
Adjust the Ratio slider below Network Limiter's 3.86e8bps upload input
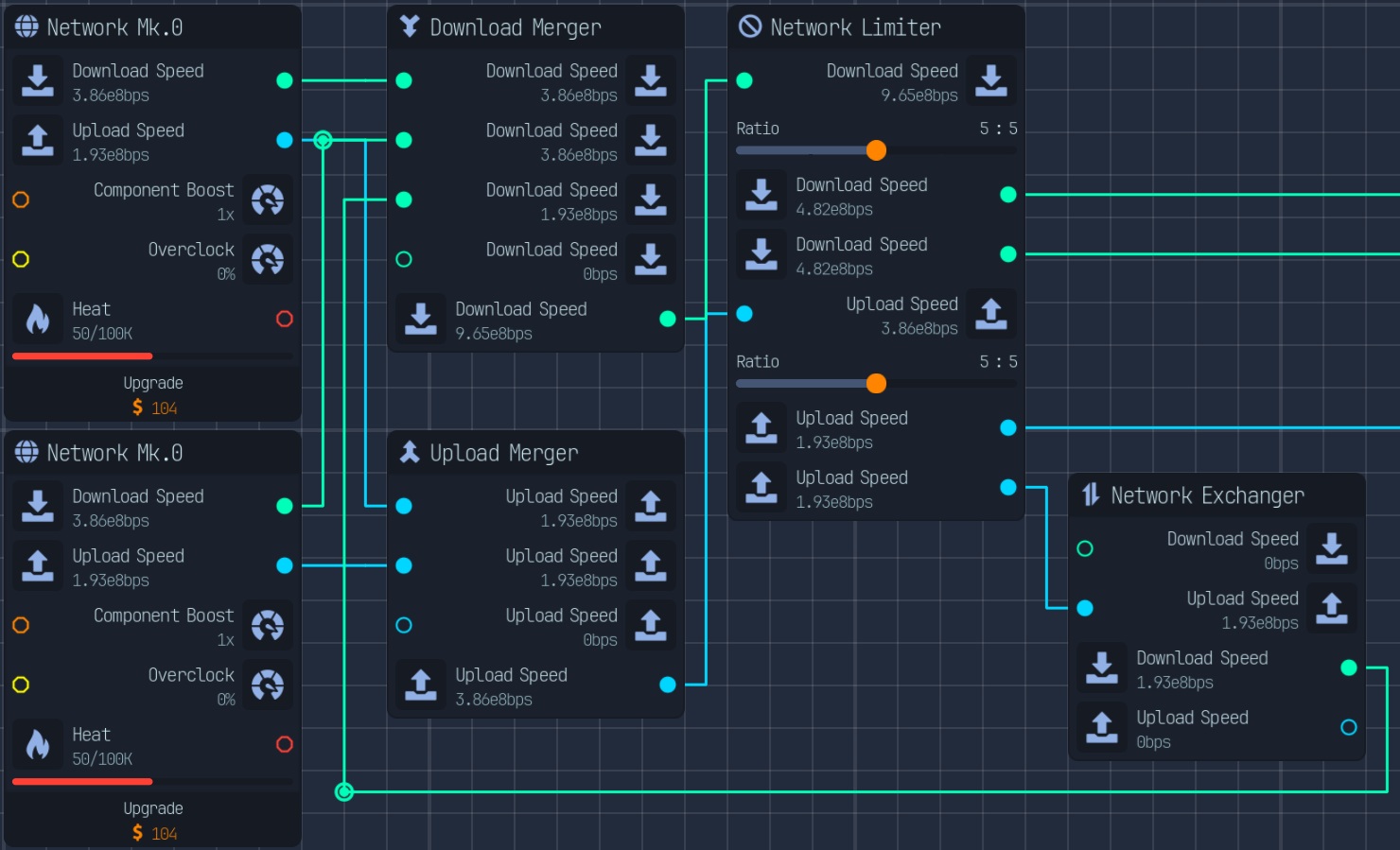tap(876, 384)
